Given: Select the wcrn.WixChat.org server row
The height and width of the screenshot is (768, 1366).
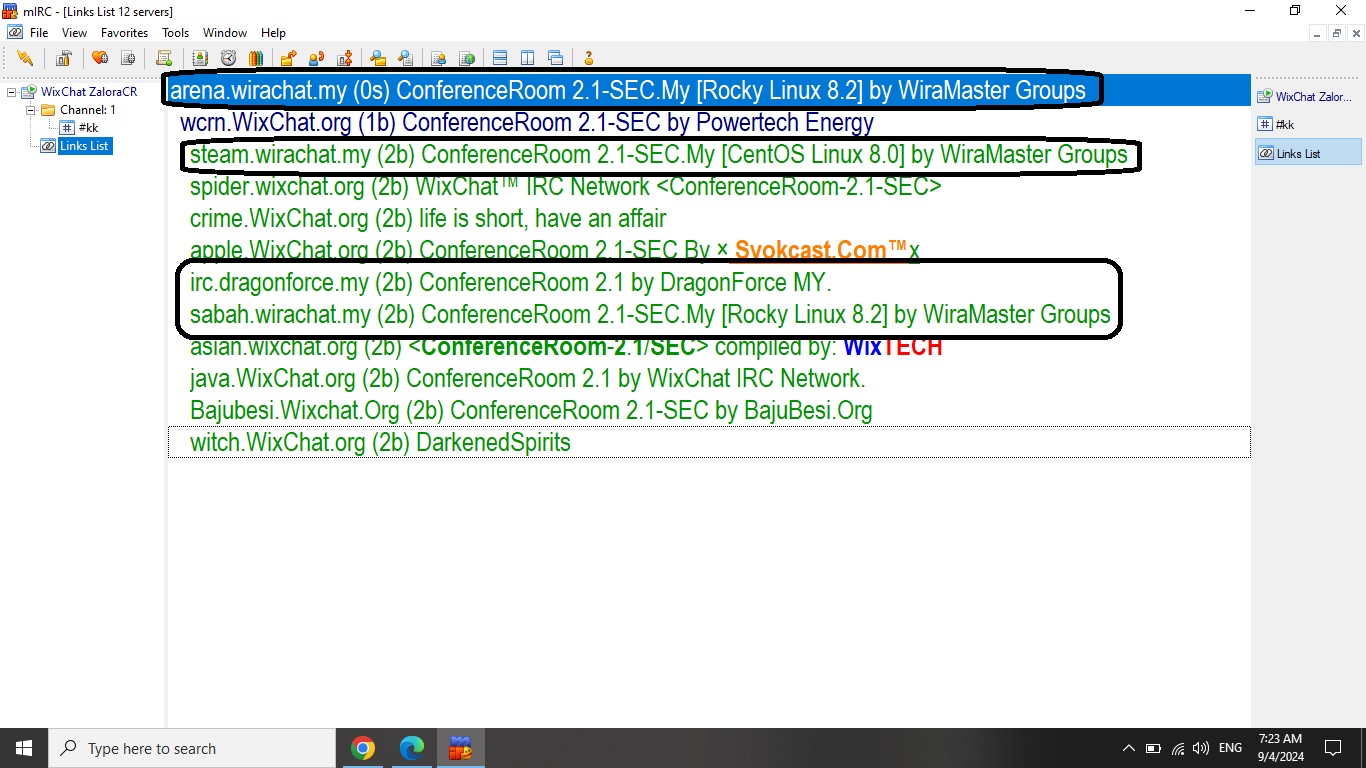Looking at the screenshot, I should tap(709, 123).
